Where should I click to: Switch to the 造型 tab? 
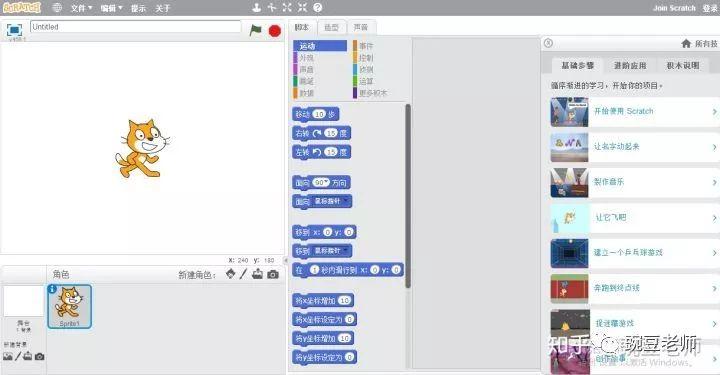tap(331, 28)
